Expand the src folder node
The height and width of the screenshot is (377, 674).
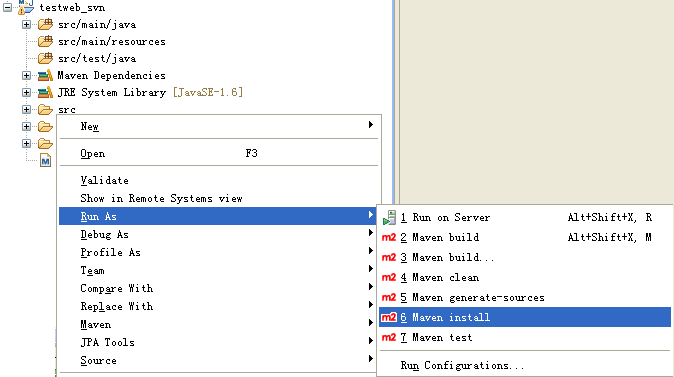(26, 110)
